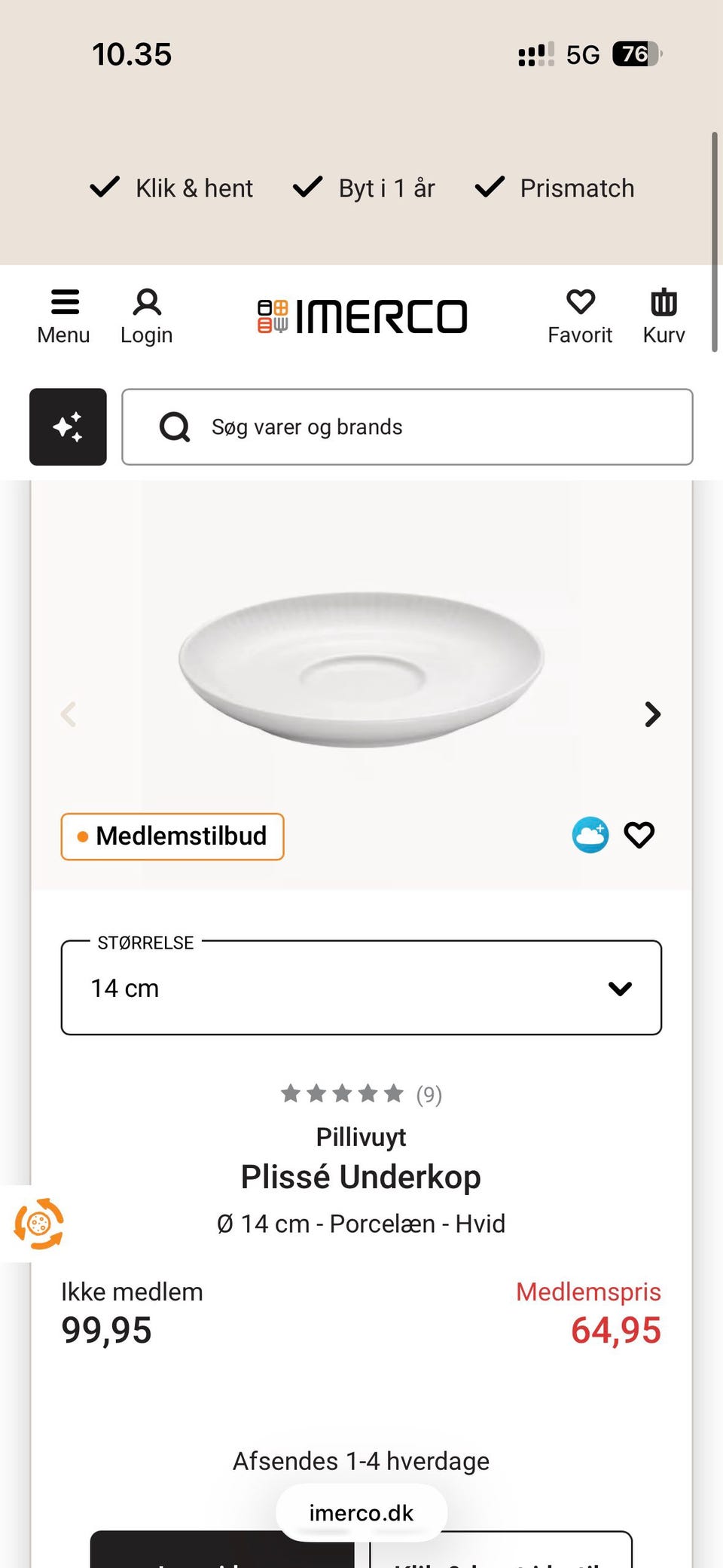This screenshot has height=1568, width=723.
Task: Tap the blue cloud icon on product image
Action: pyautogui.click(x=590, y=835)
